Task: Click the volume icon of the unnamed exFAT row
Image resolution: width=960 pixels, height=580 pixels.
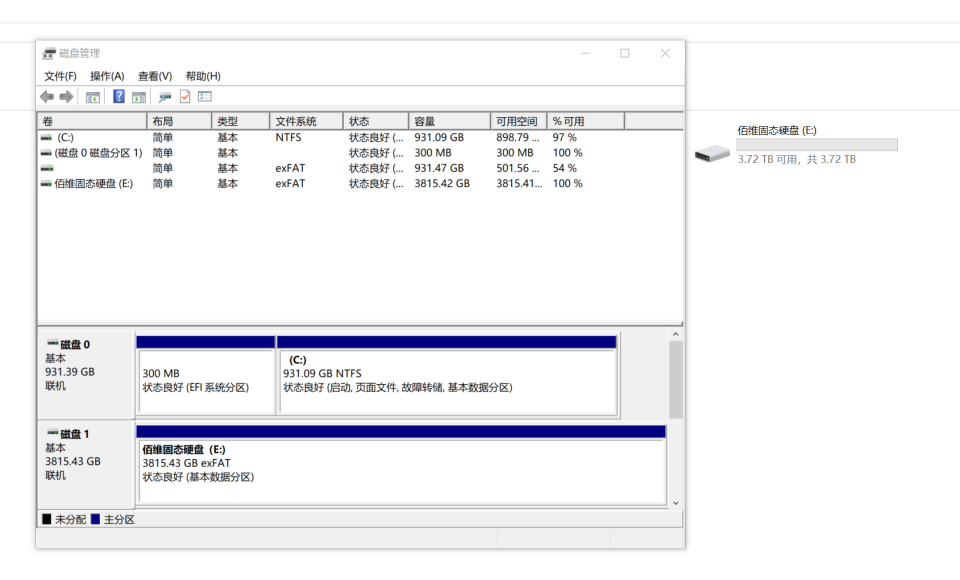Action: (x=47, y=168)
